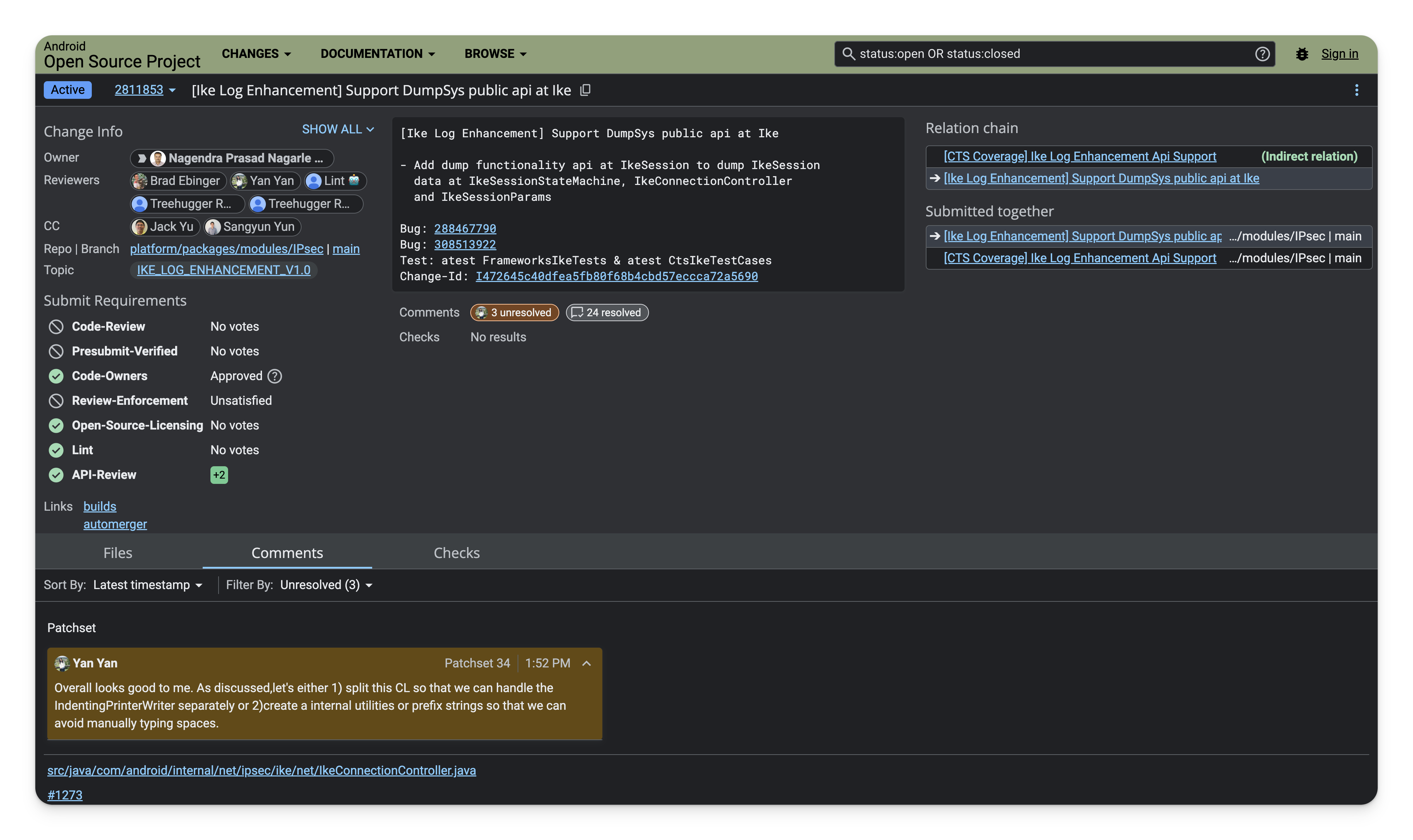Switch to the Files tab

click(x=118, y=552)
